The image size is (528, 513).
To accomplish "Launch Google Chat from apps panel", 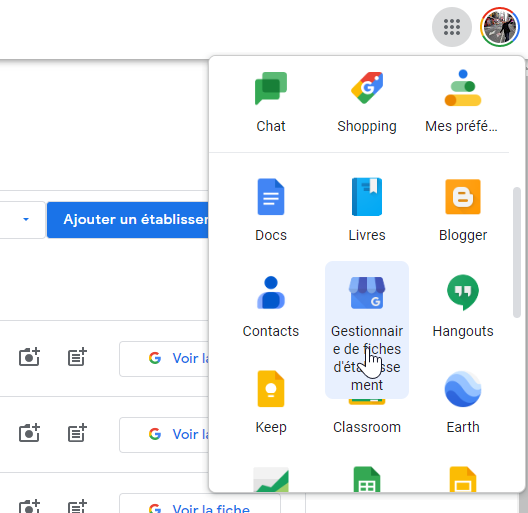I will pyautogui.click(x=271, y=102).
